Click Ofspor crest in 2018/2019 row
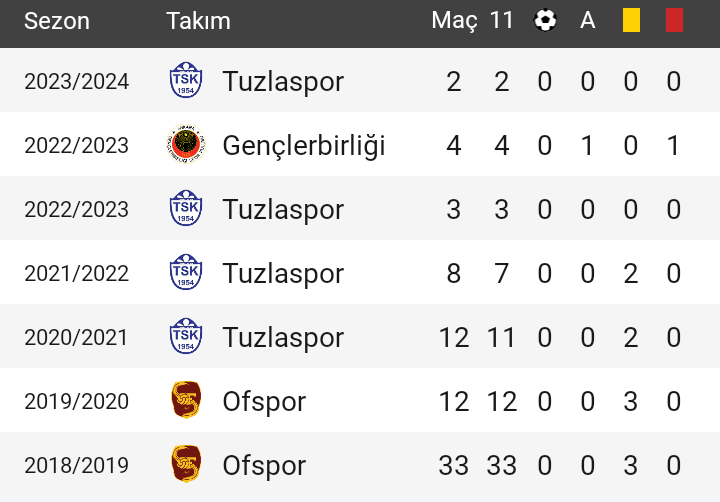This screenshot has height=502, width=720. (186, 464)
